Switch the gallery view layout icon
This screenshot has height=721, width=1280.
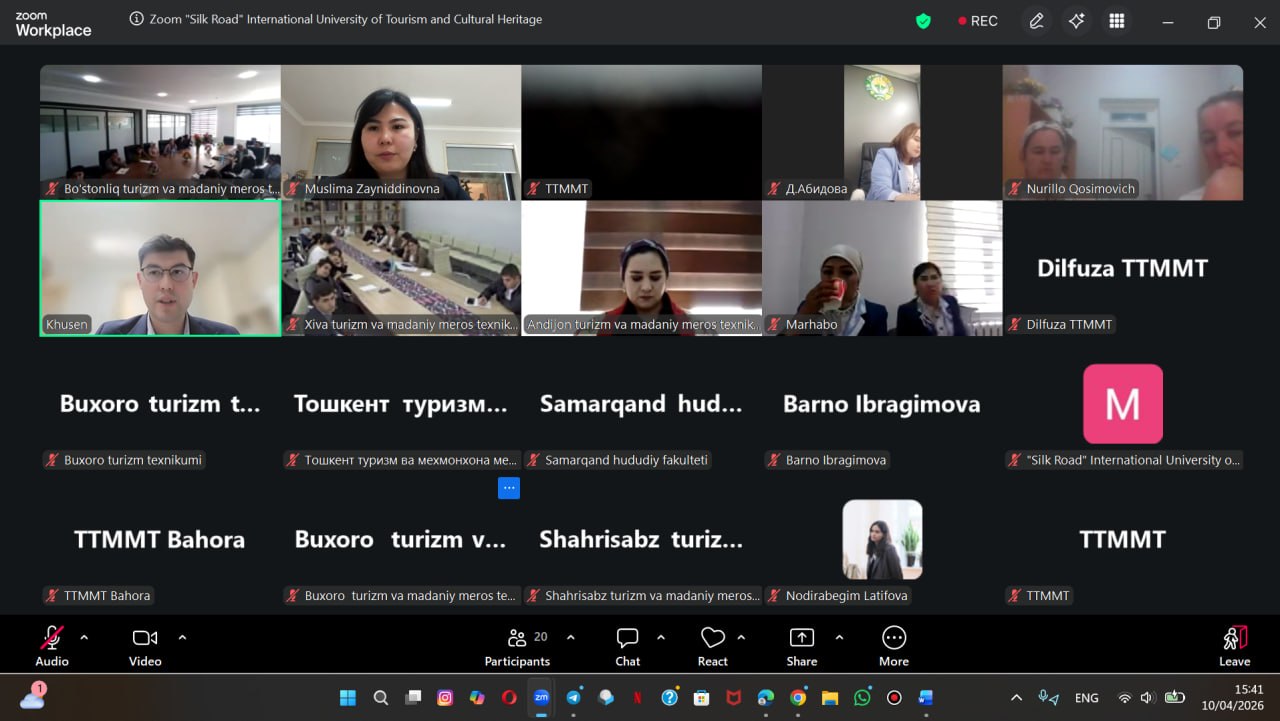pos(1117,21)
